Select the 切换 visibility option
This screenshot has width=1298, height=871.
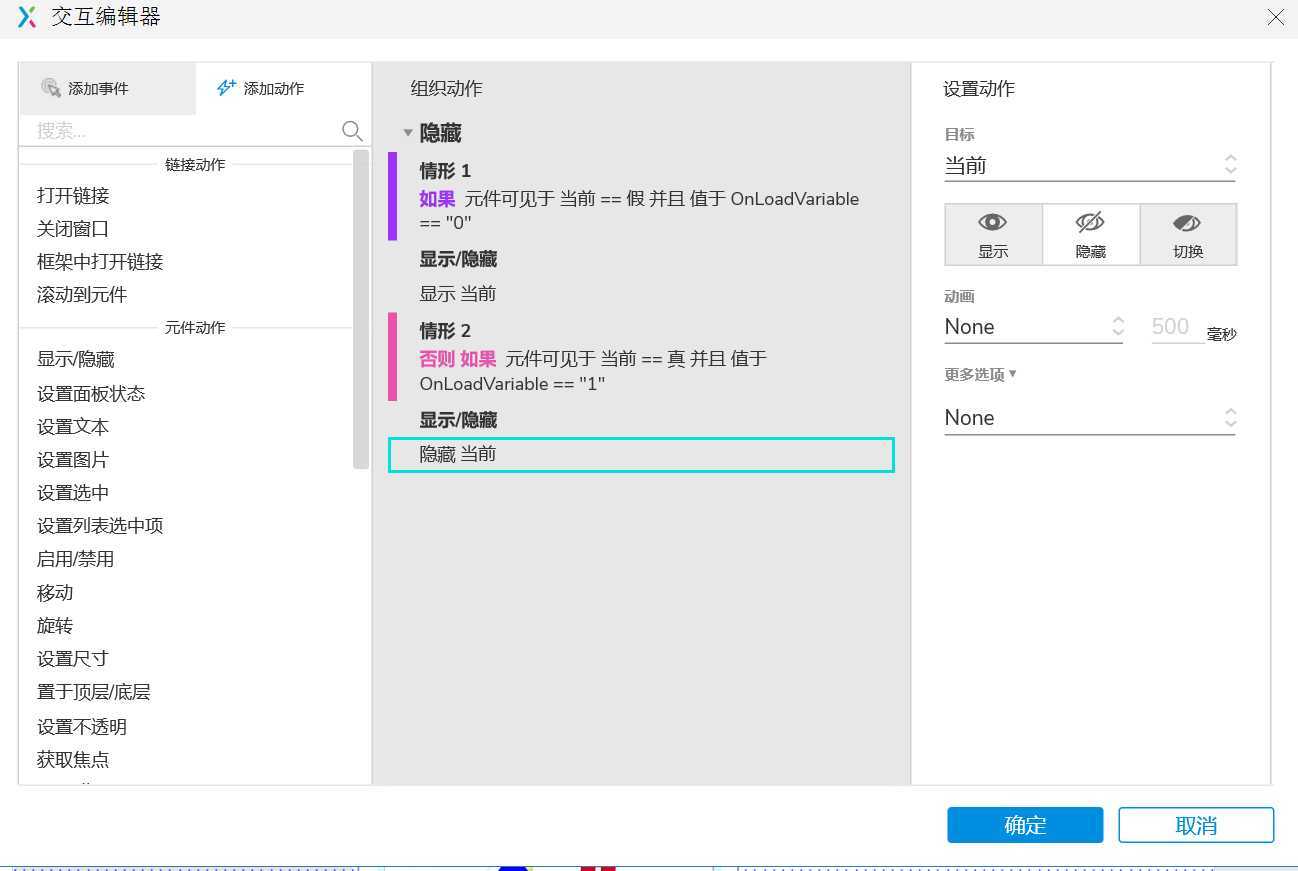tap(1188, 235)
